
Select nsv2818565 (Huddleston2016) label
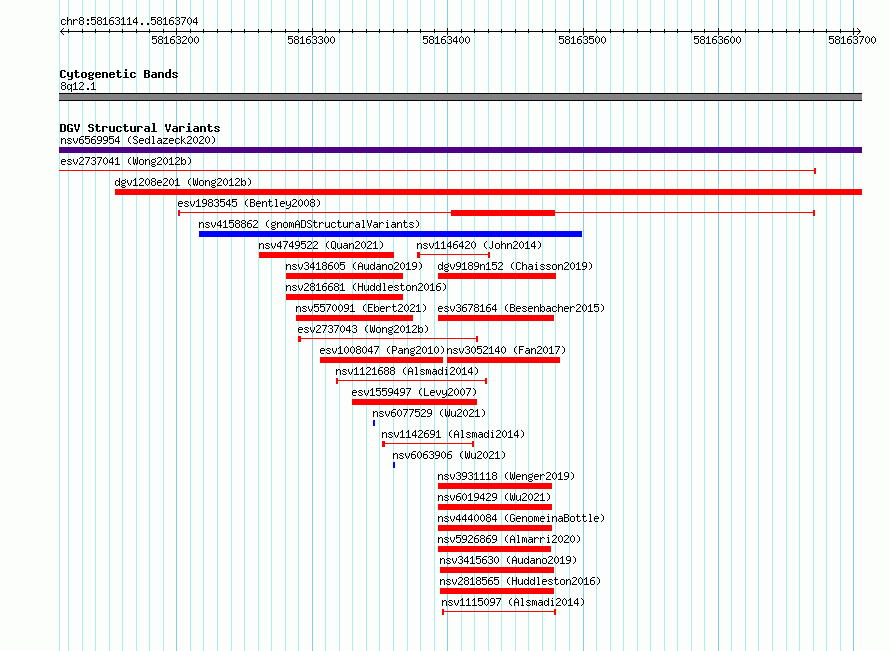click(x=520, y=581)
